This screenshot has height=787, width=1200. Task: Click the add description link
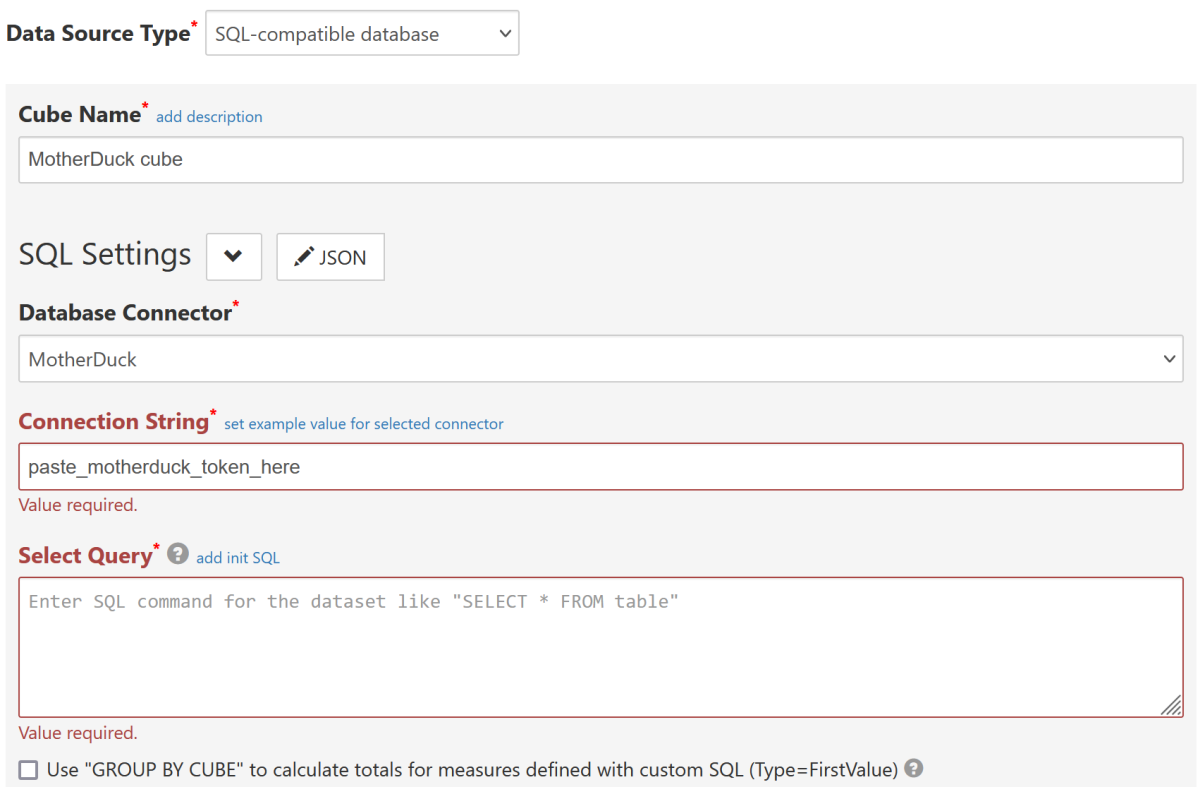click(209, 116)
